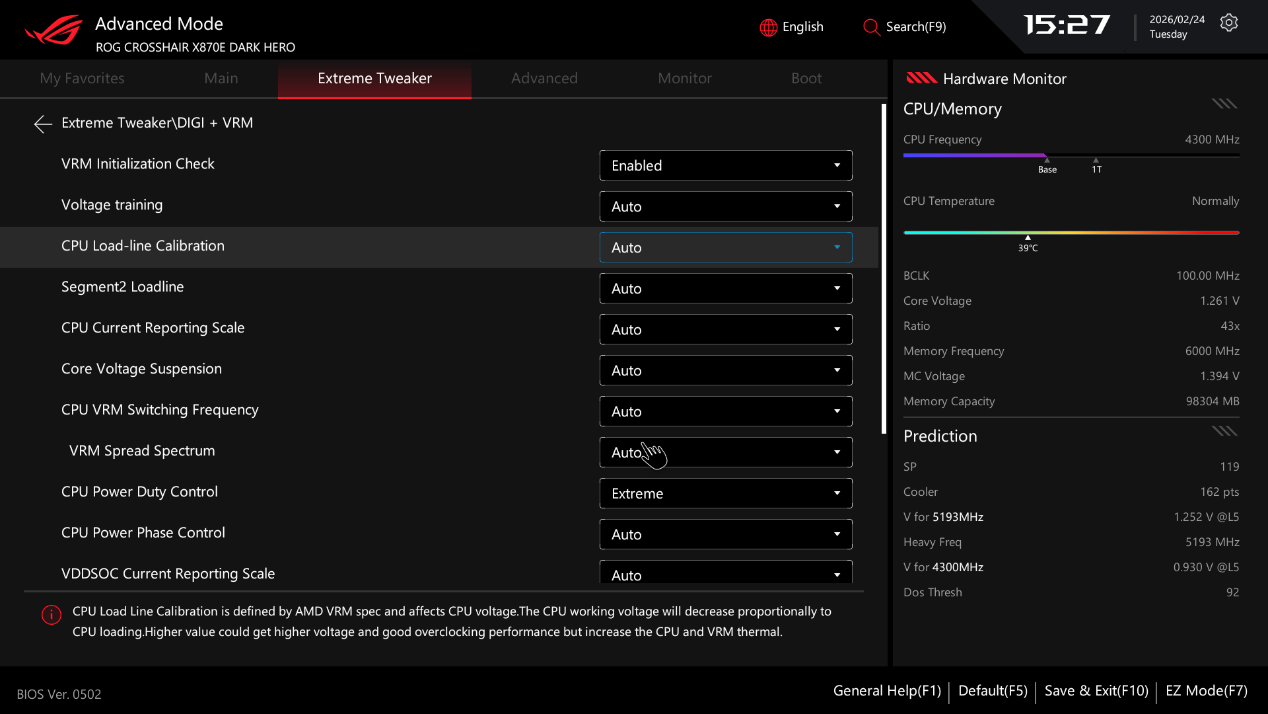This screenshot has width=1268, height=714.
Task: Open the My Favorites tab
Action: (82, 78)
